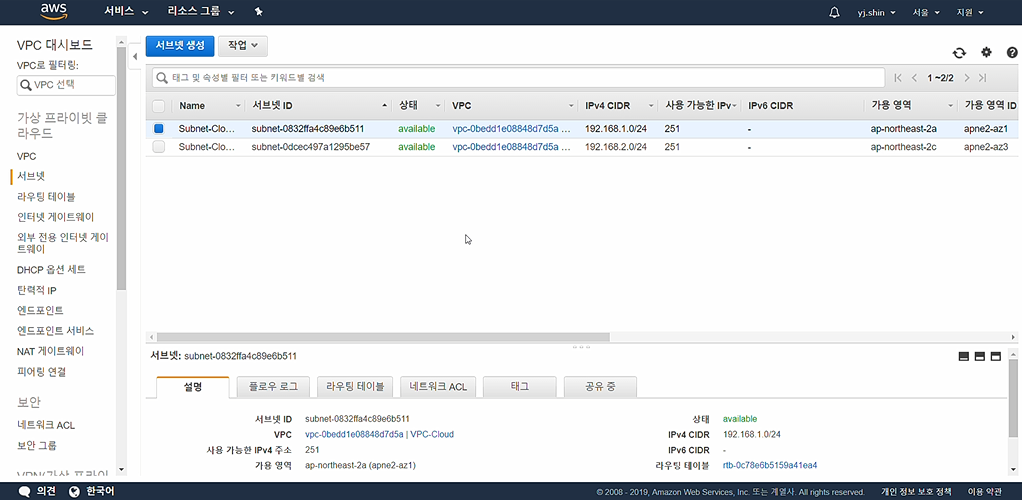Screen dimensions: 1022x501
Task: Go to last page of results
Action: point(982,78)
